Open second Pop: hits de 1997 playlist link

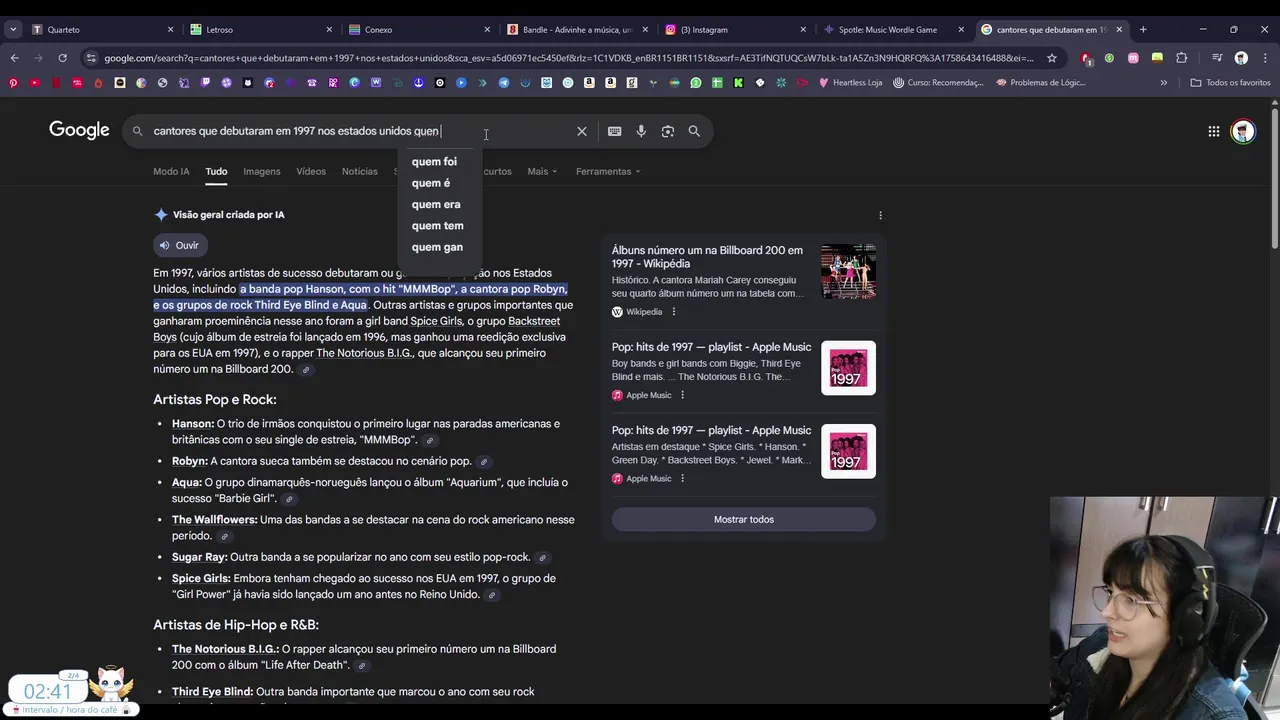(x=711, y=430)
